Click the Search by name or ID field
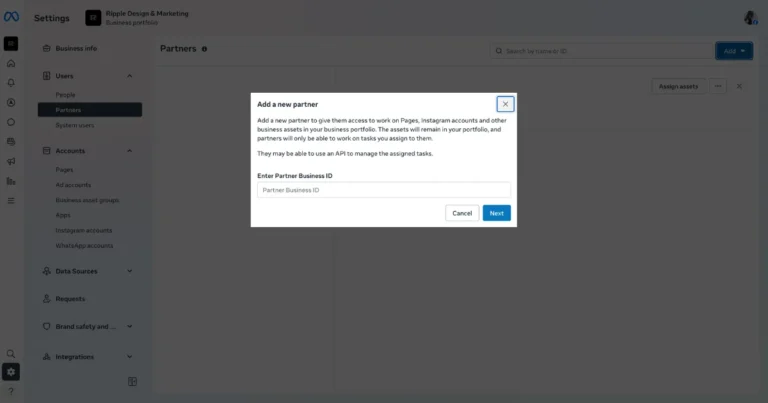768x403 pixels. click(601, 51)
